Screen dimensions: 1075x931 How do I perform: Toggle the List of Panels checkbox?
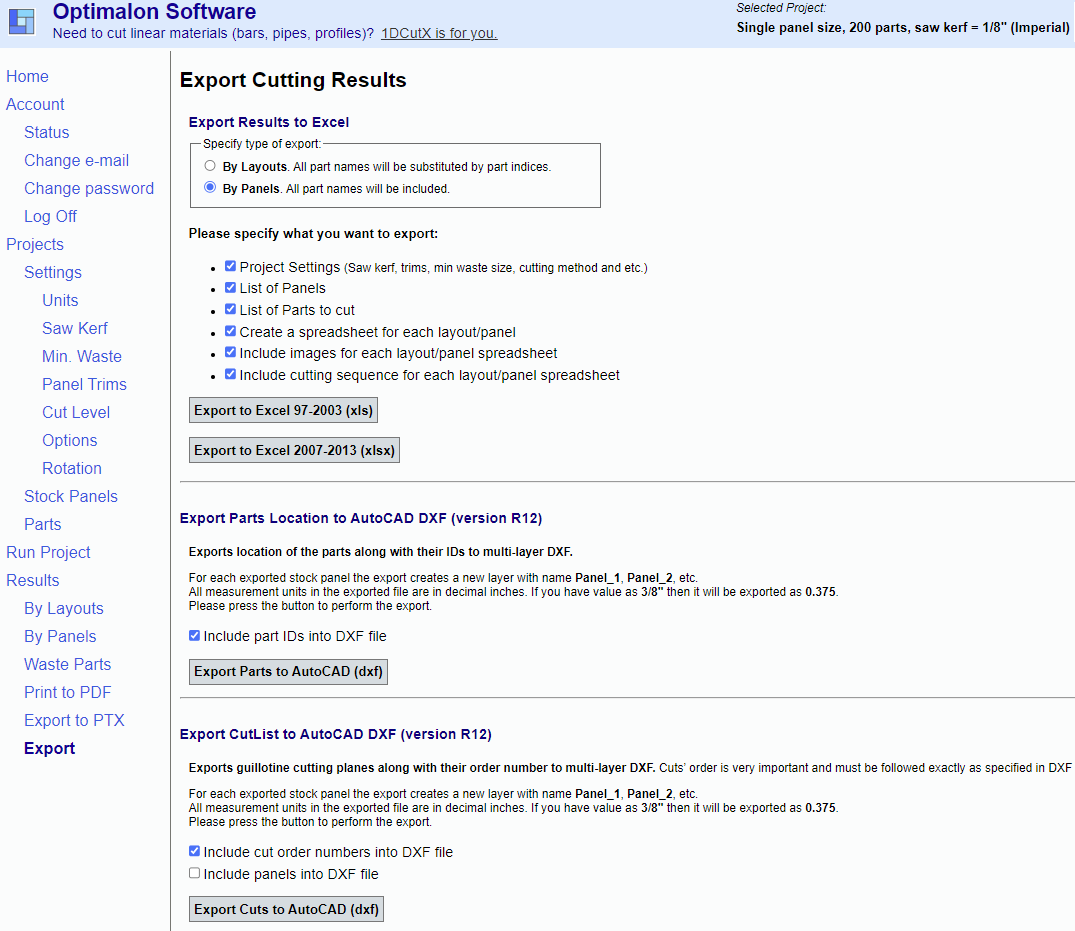point(231,288)
